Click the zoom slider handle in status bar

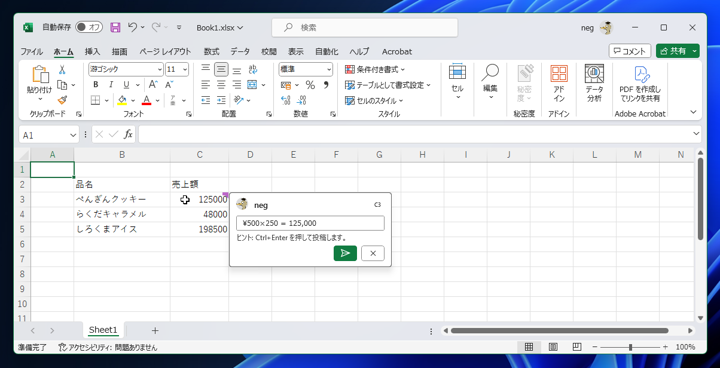(x=630, y=347)
